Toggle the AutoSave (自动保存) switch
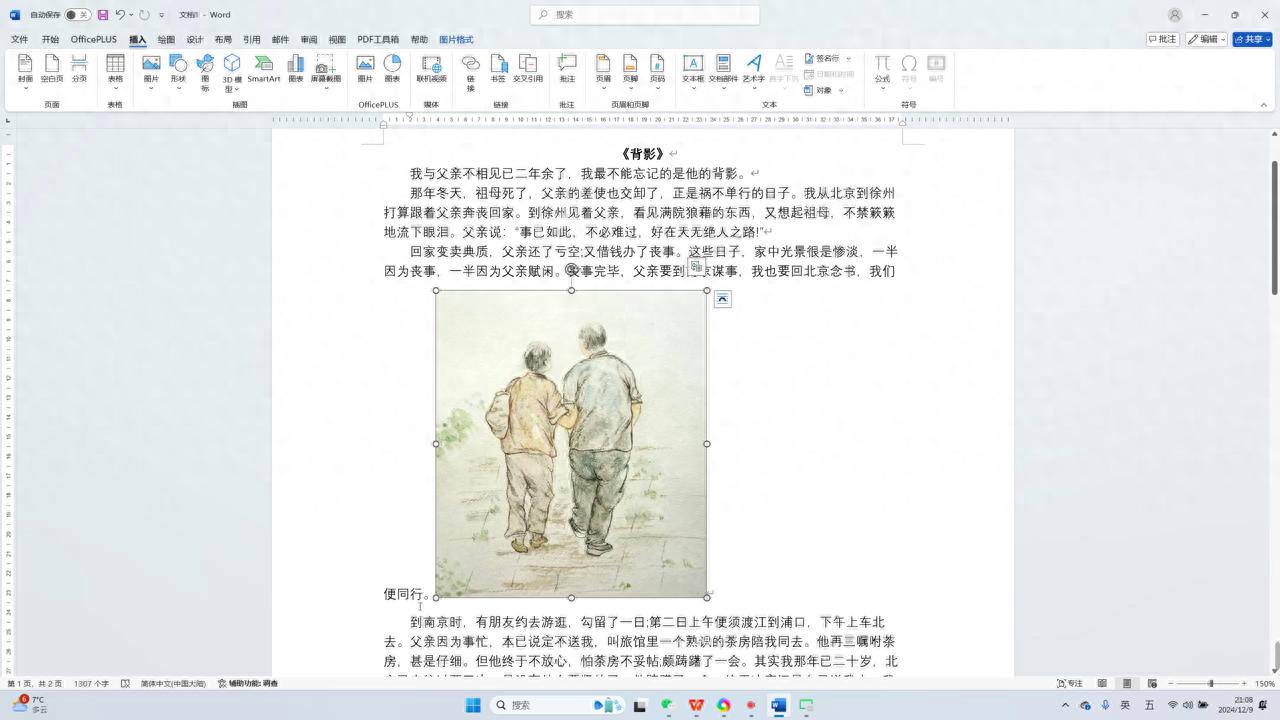The height and width of the screenshot is (720, 1280). 76,15
